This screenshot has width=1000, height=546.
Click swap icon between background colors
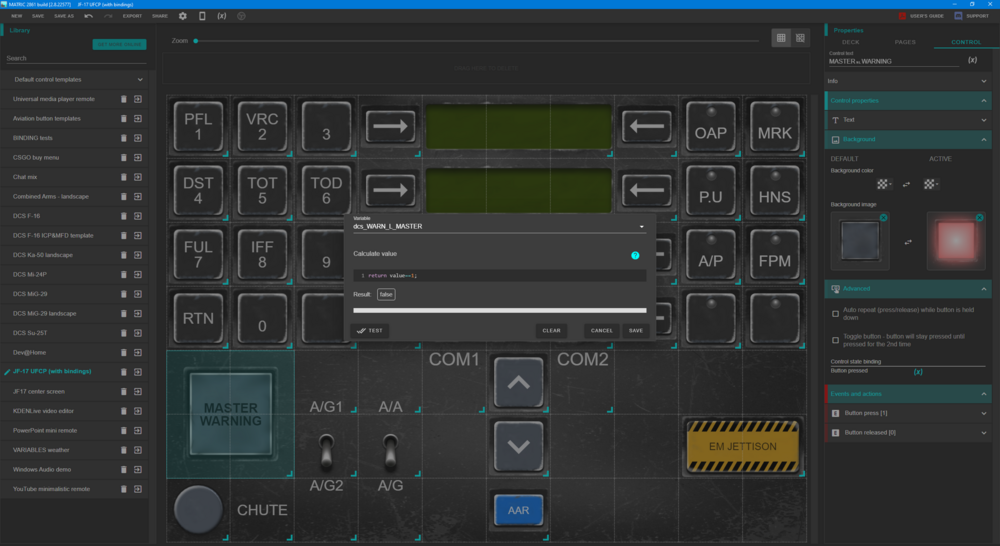(906, 184)
